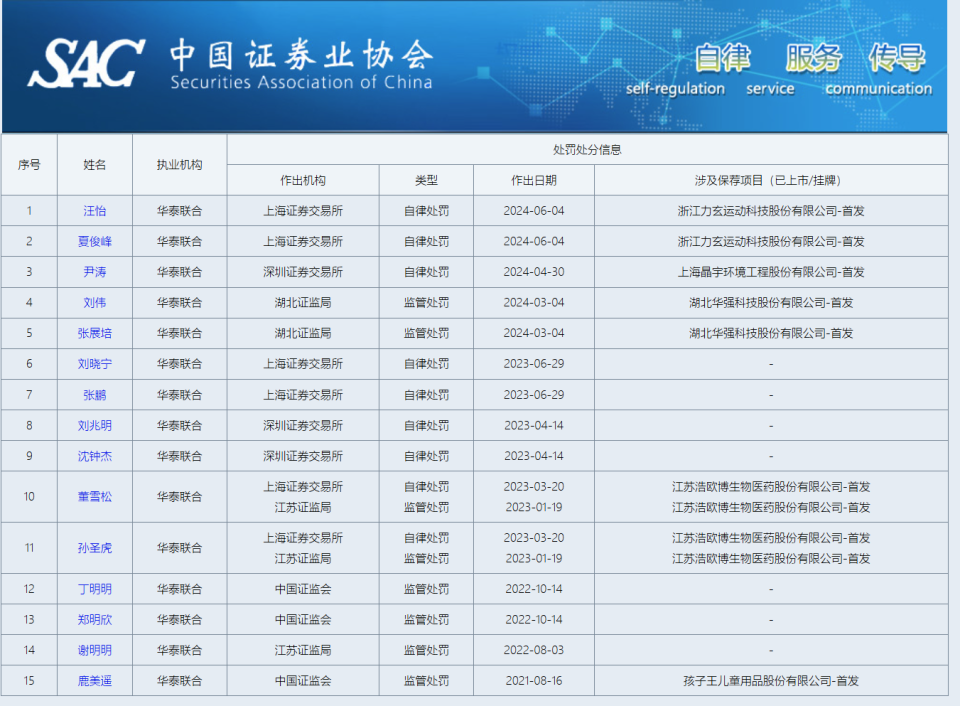Open the 刘晓宁 name link
960x706 pixels.
(x=95, y=364)
